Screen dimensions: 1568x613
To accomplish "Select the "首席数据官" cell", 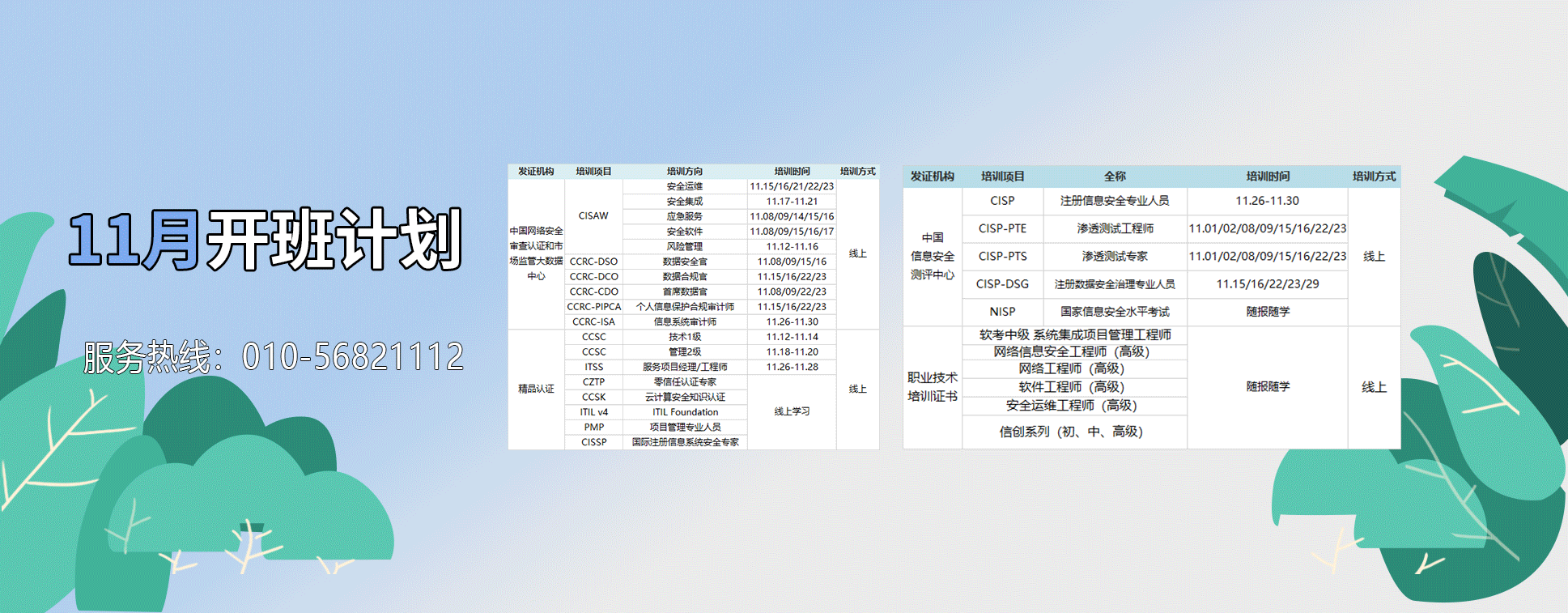I will [685, 292].
